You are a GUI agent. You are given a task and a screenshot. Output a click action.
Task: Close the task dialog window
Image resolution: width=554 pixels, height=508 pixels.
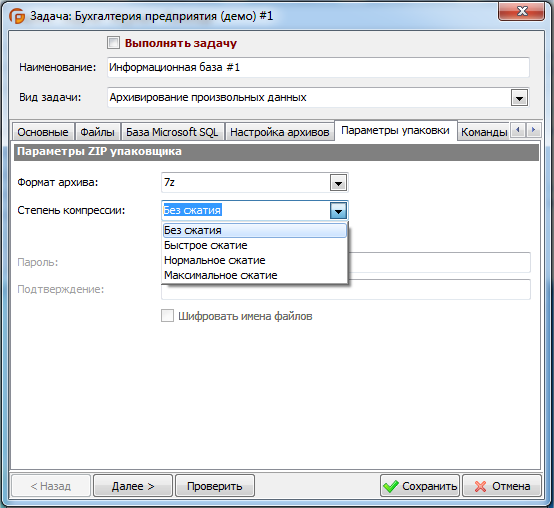[521, 11]
